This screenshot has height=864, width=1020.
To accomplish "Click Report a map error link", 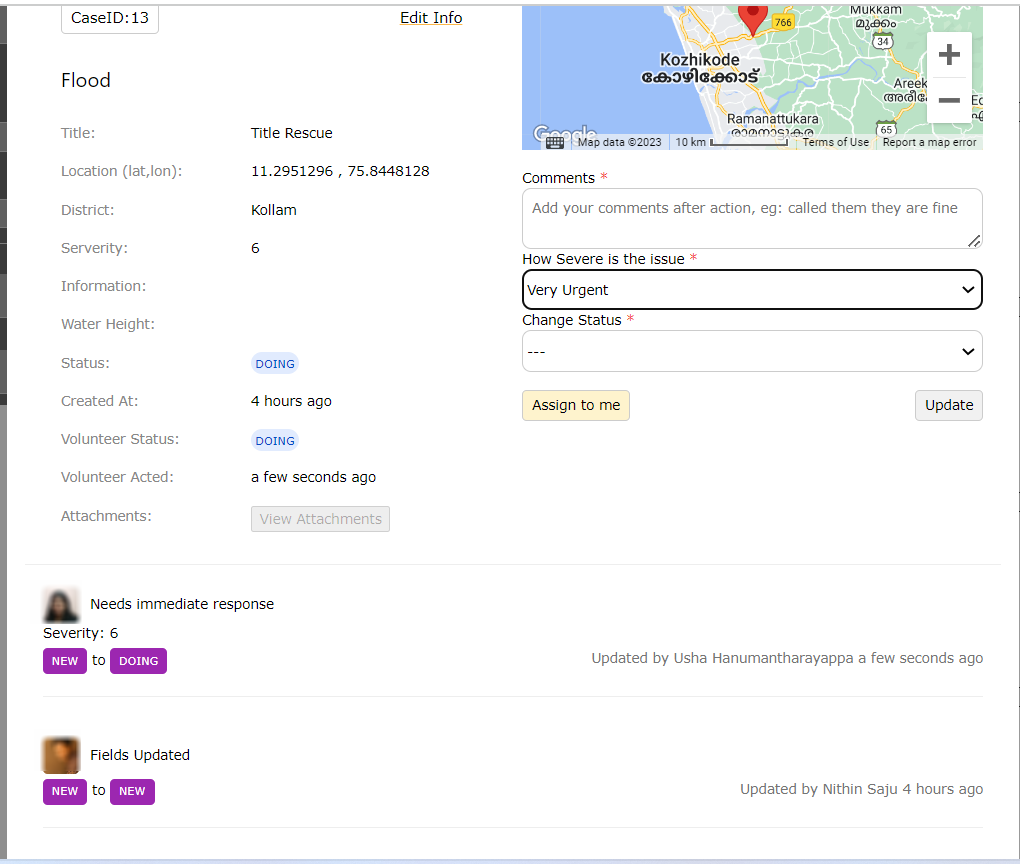I will point(929,142).
